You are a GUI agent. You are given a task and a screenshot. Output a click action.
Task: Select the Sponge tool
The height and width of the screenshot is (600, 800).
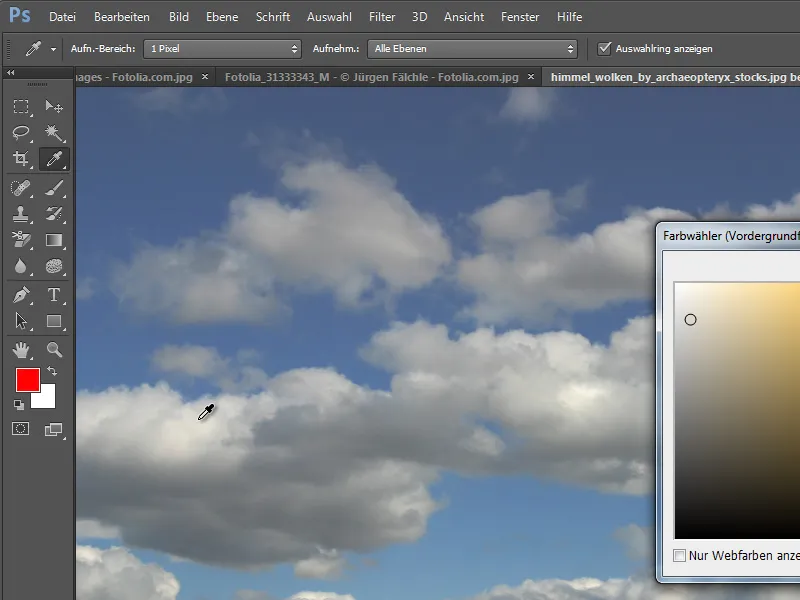point(54,266)
